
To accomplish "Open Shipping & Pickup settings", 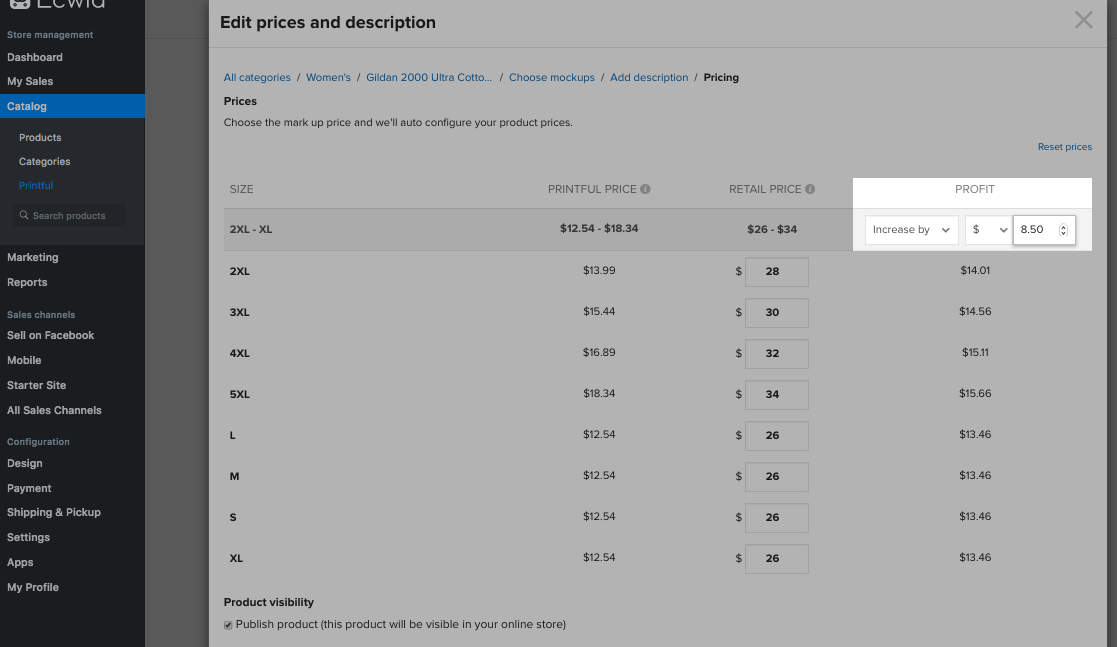I will pos(53,512).
